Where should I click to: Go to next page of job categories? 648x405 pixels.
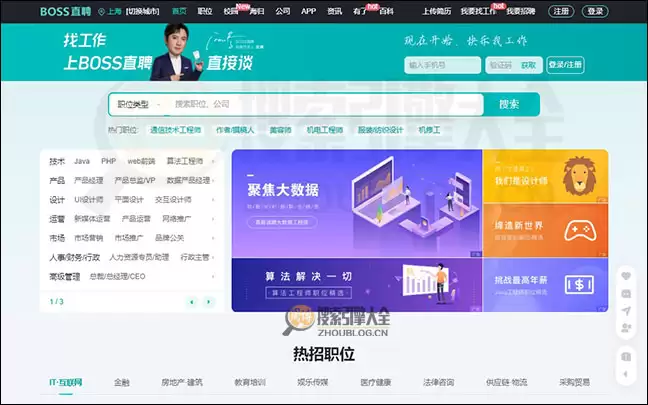point(209,302)
